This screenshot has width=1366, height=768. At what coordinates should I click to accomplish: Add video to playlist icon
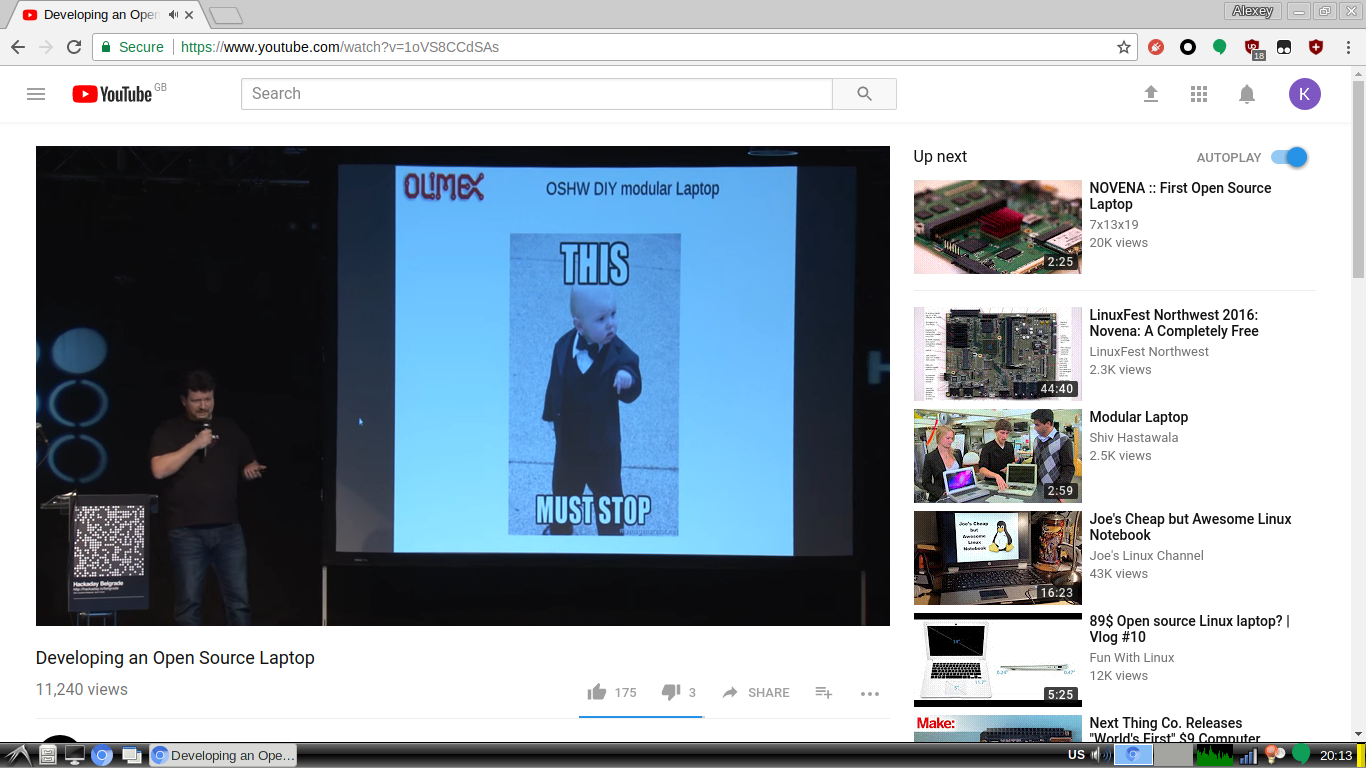click(x=824, y=692)
